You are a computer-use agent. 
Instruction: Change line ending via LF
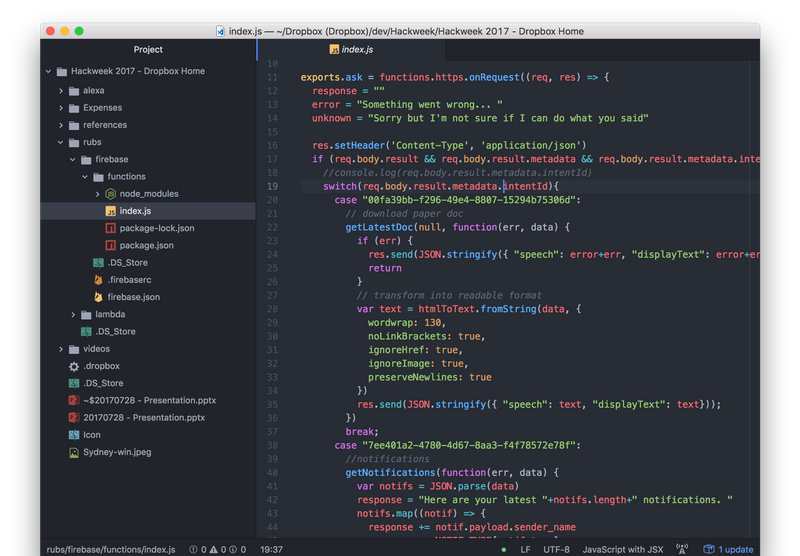[x=526, y=550]
